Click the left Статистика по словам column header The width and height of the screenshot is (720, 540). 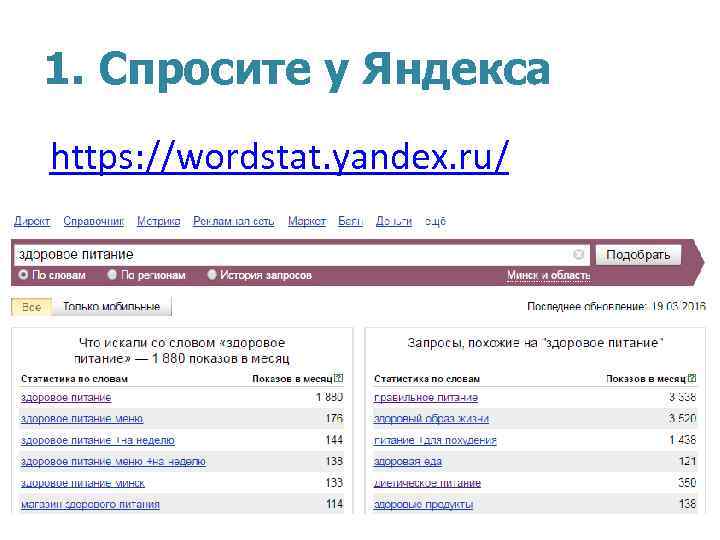tap(74, 379)
